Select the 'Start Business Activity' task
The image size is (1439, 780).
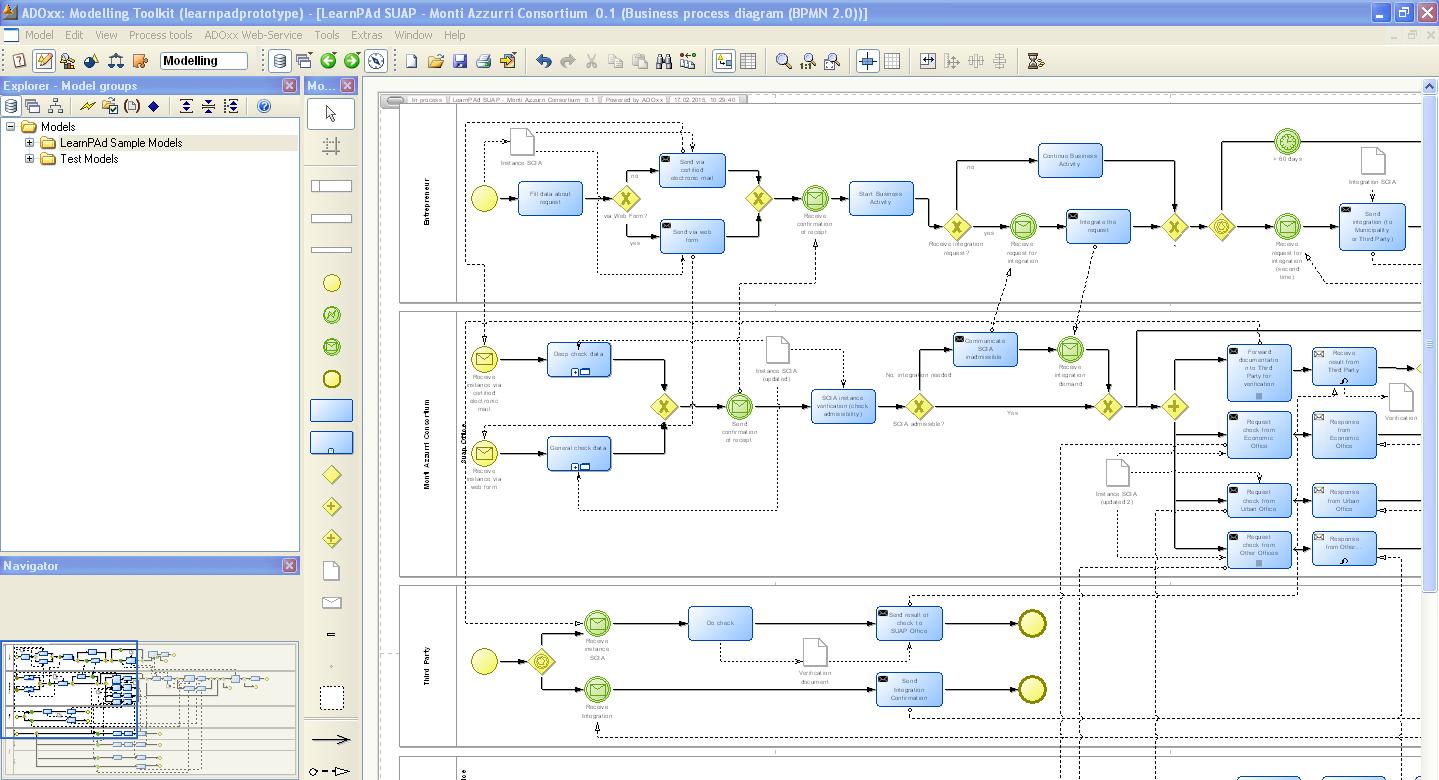click(x=881, y=198)
